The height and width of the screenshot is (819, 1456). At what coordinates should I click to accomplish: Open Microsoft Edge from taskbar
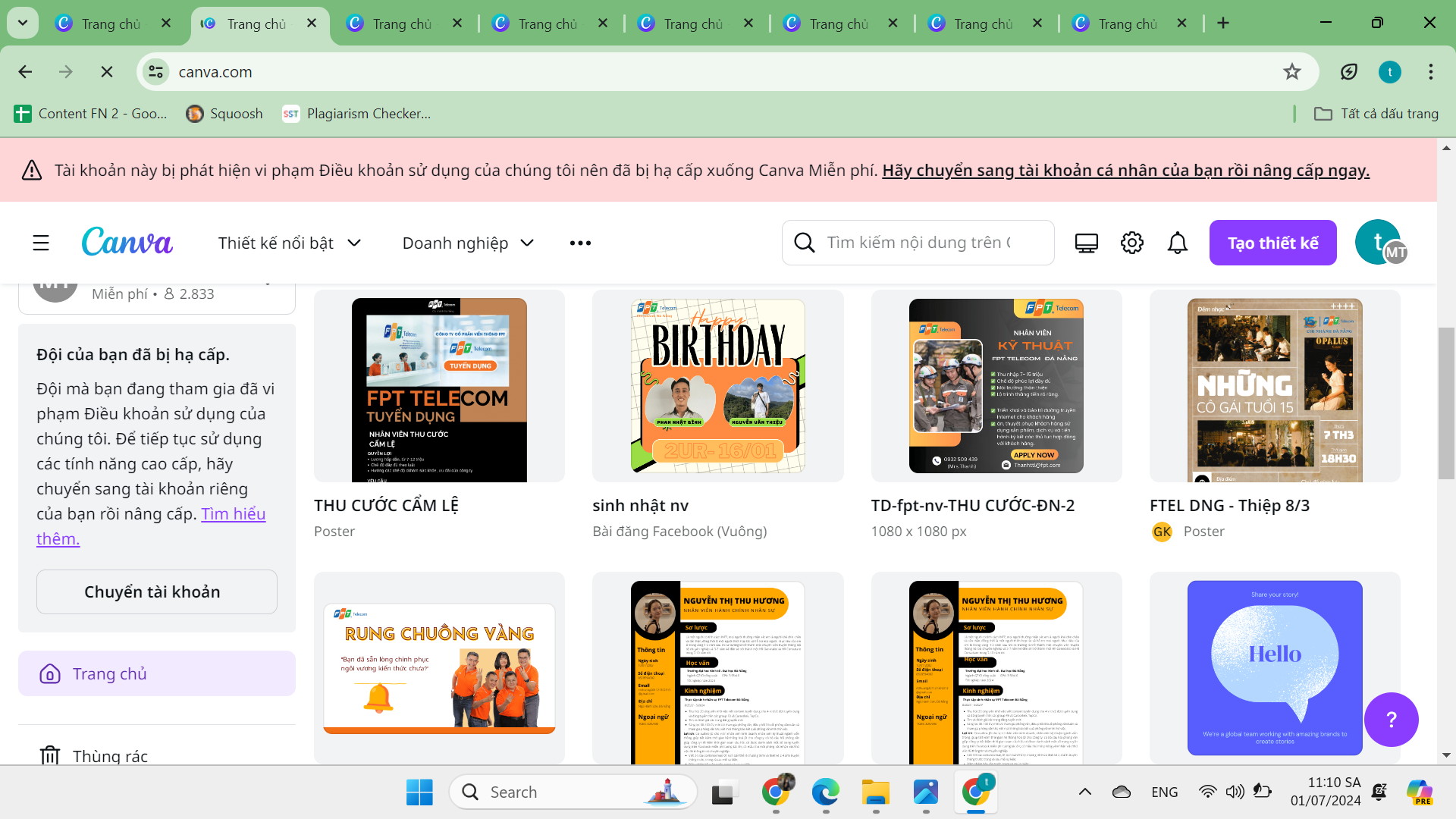[825, 792]
